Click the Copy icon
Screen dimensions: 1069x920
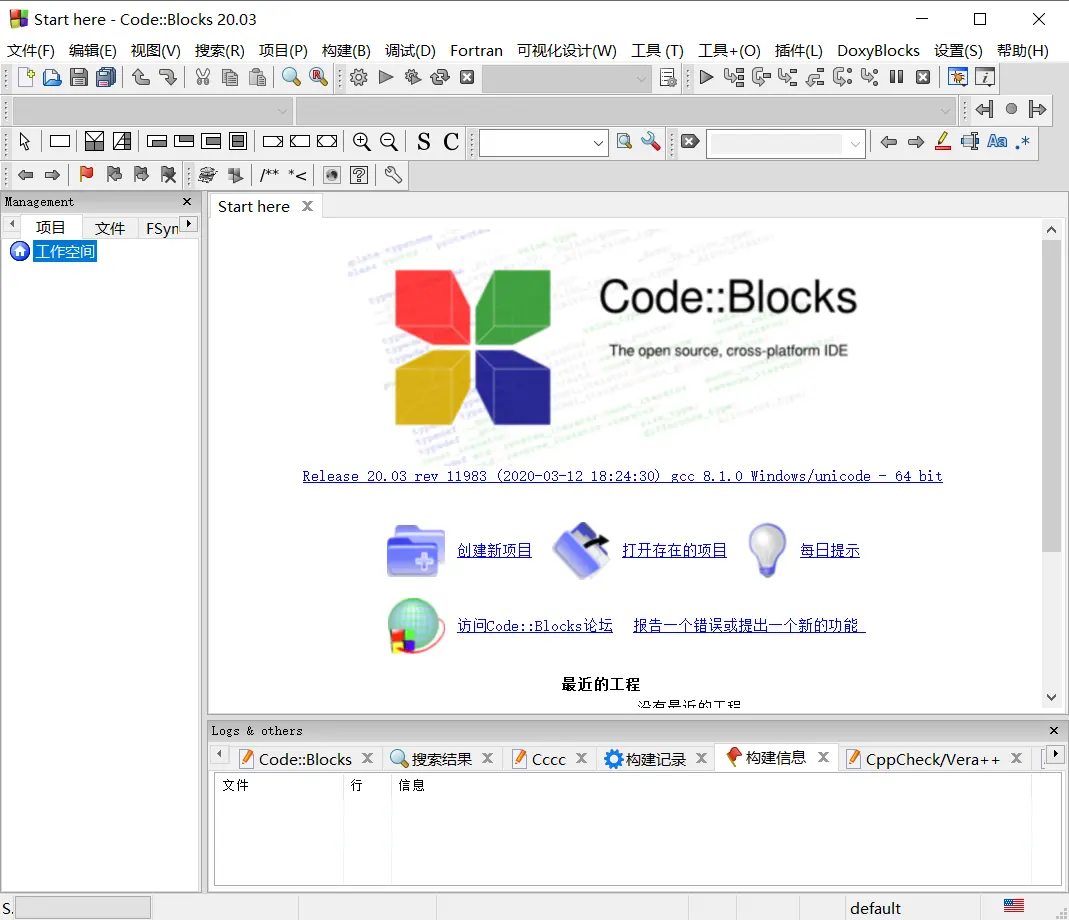pos(230,77)
